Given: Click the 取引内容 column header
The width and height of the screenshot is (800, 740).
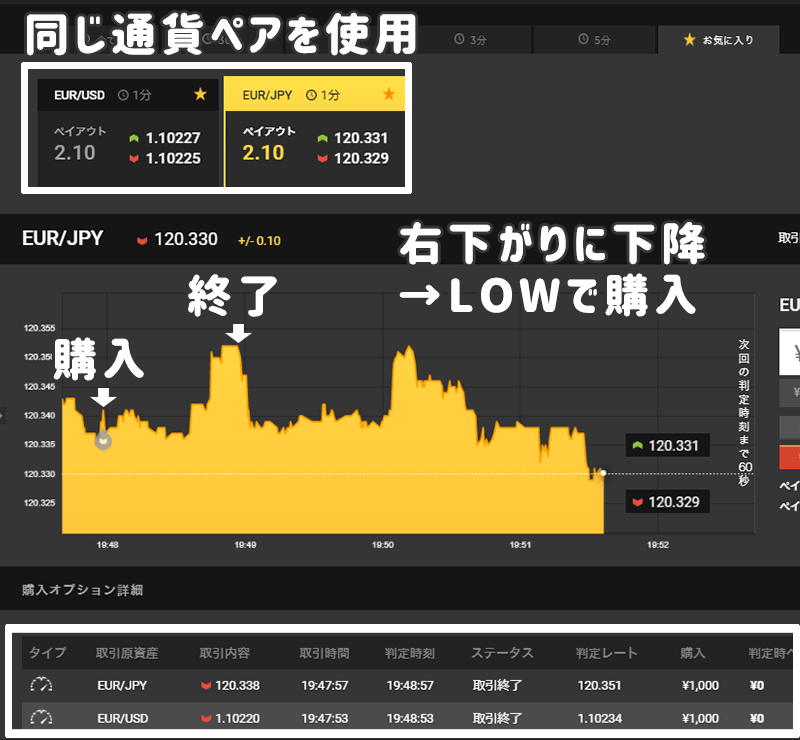Looking at the screenshot, I should point(224,653).
